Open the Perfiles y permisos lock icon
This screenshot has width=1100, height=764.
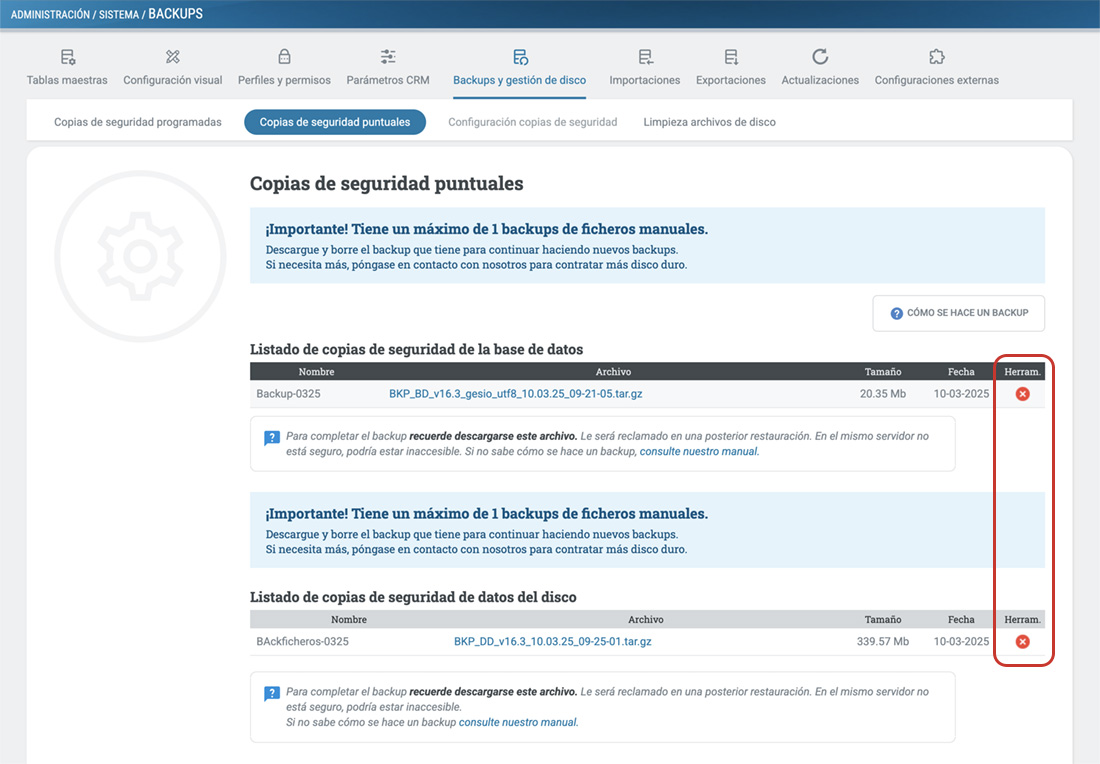pos(284,57)
